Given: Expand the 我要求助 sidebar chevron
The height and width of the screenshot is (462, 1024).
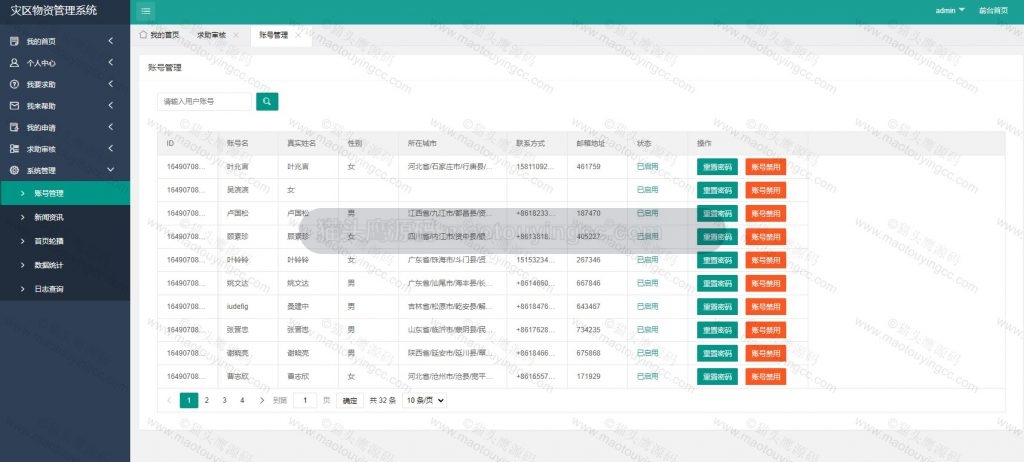Looking at the screenshot, I should click(x=111, y=84).
